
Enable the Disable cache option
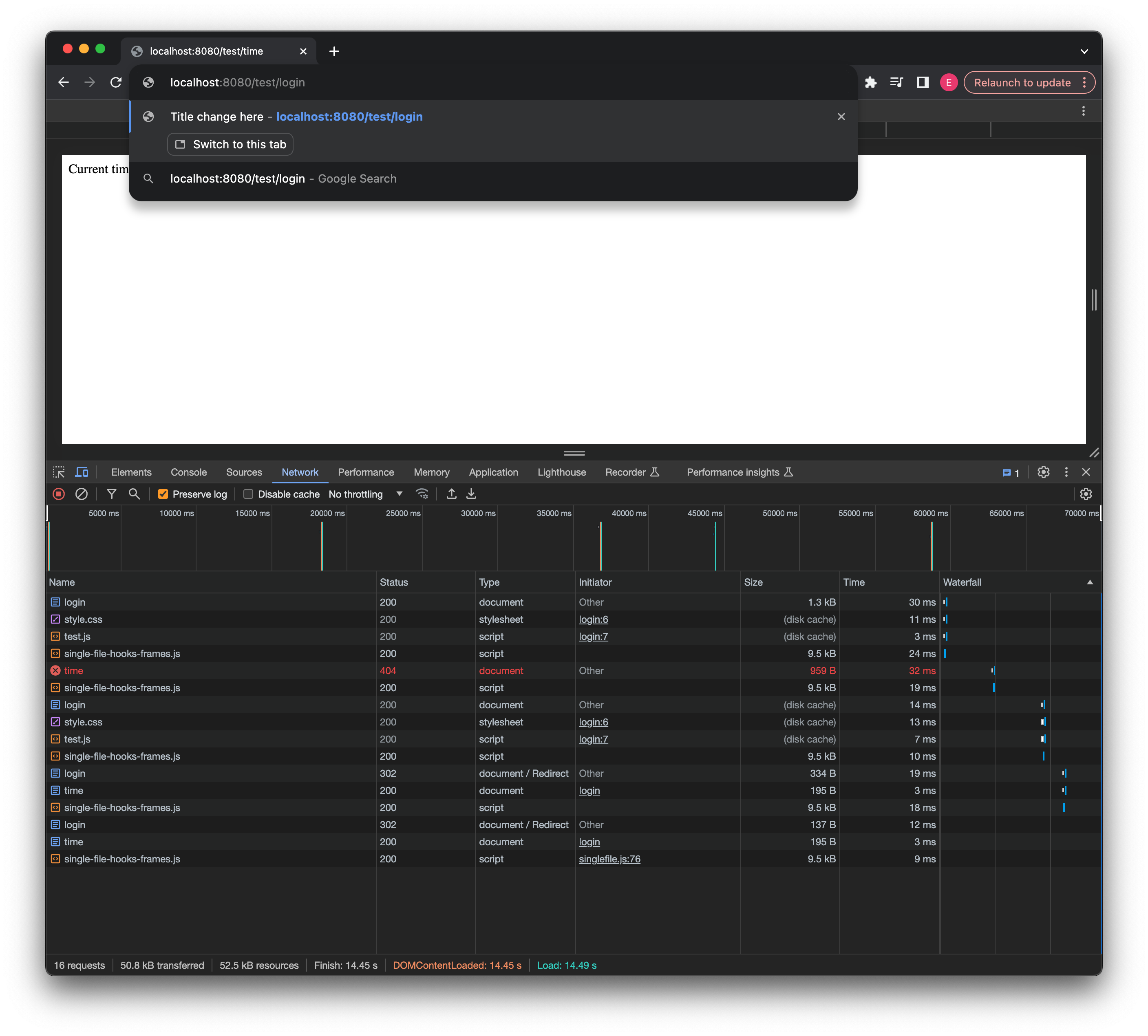coord(248,494)
